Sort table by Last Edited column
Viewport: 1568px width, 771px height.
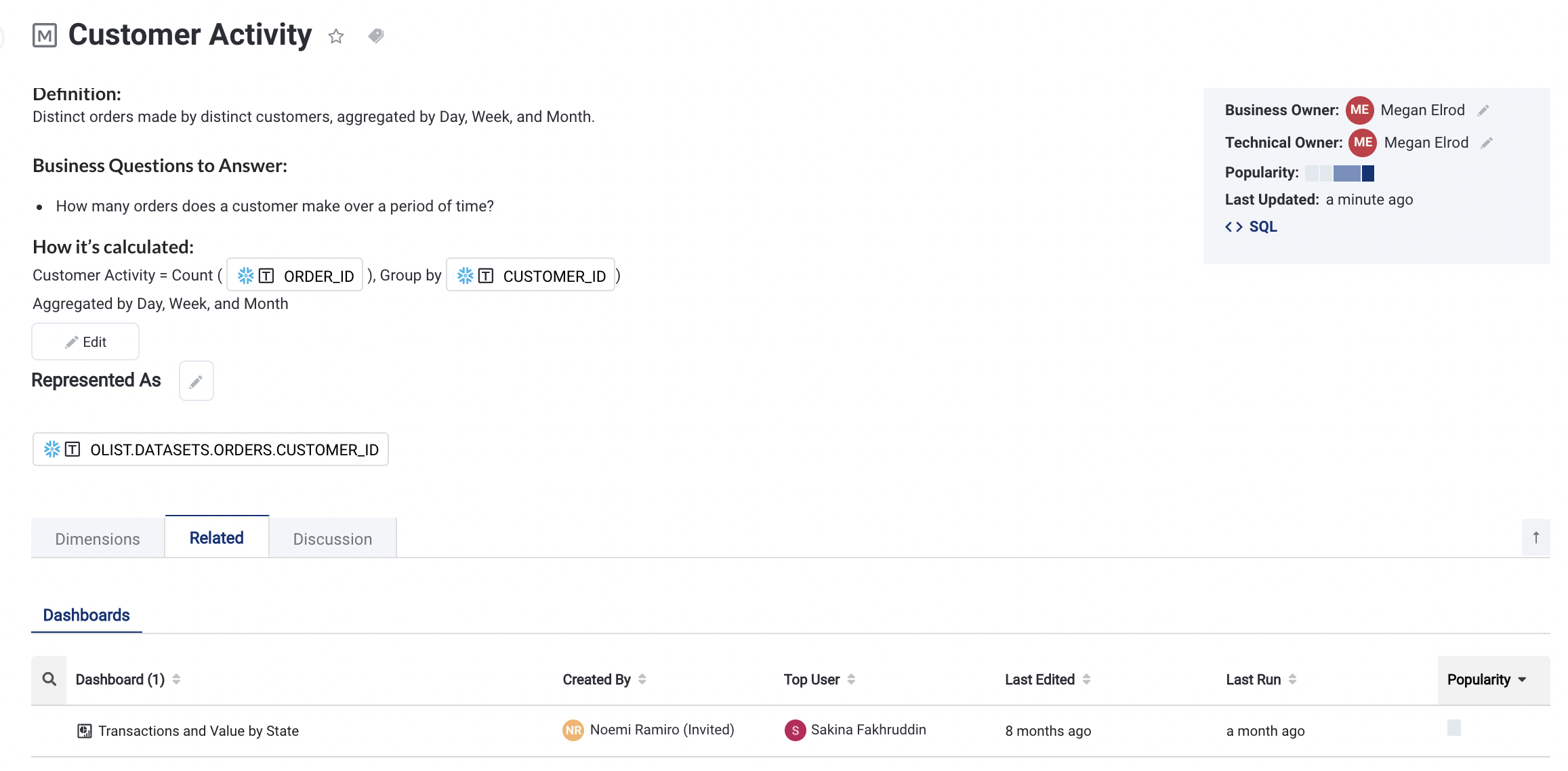[1086, 680]
